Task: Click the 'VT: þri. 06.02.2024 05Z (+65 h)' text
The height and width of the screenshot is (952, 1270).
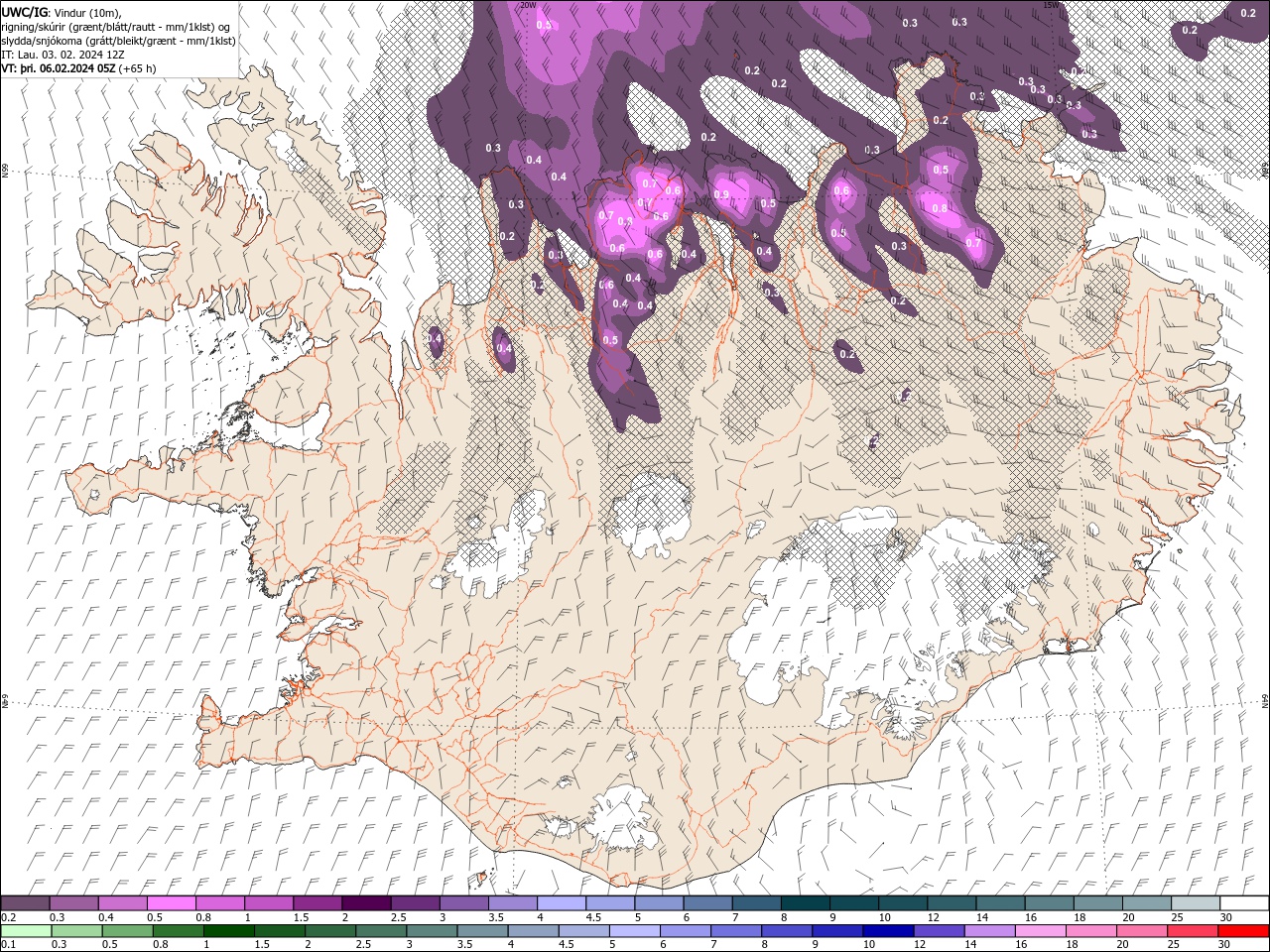Action: click(x=78, y=68)
